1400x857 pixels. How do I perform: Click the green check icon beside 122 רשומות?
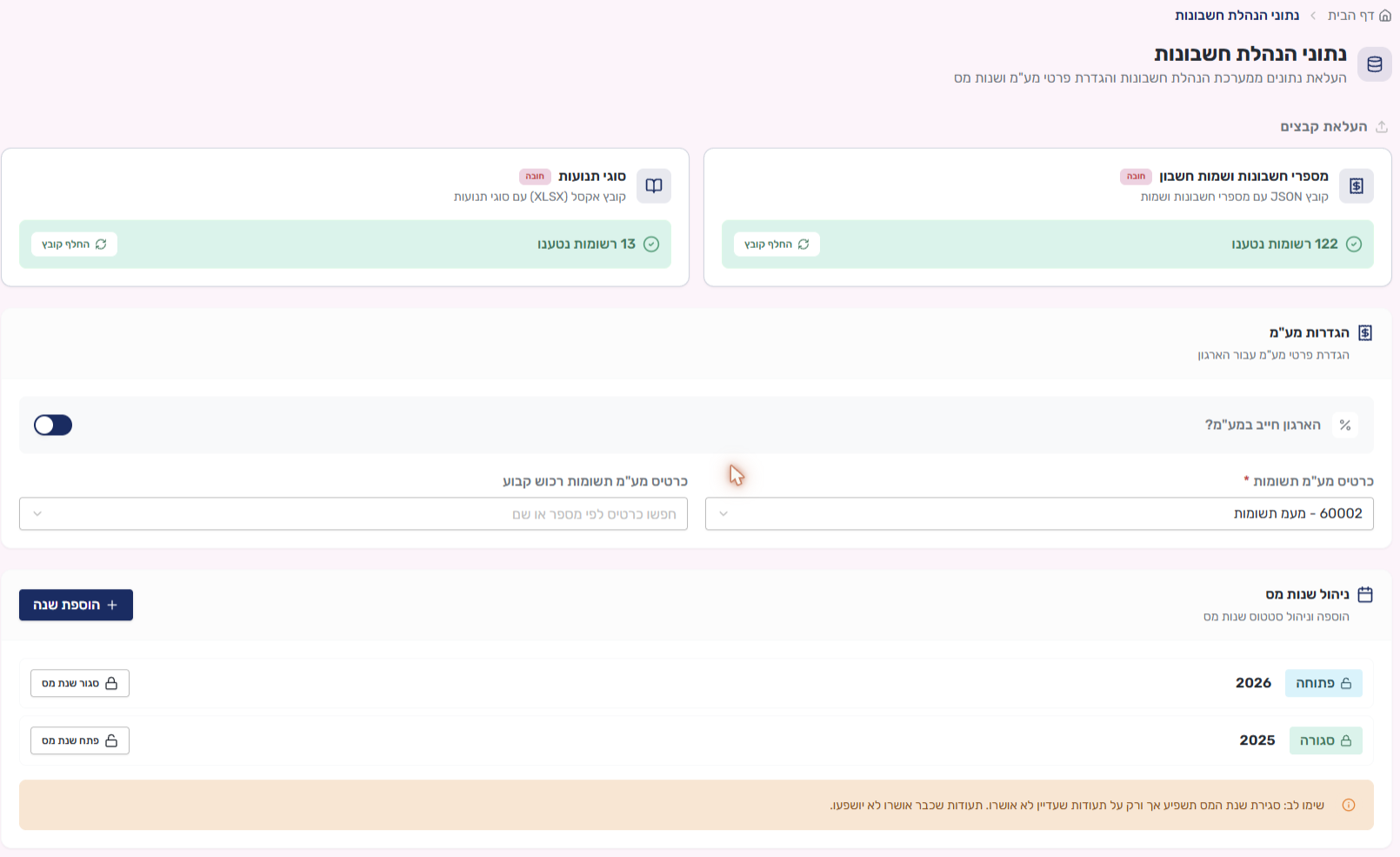click(1354, 244)
